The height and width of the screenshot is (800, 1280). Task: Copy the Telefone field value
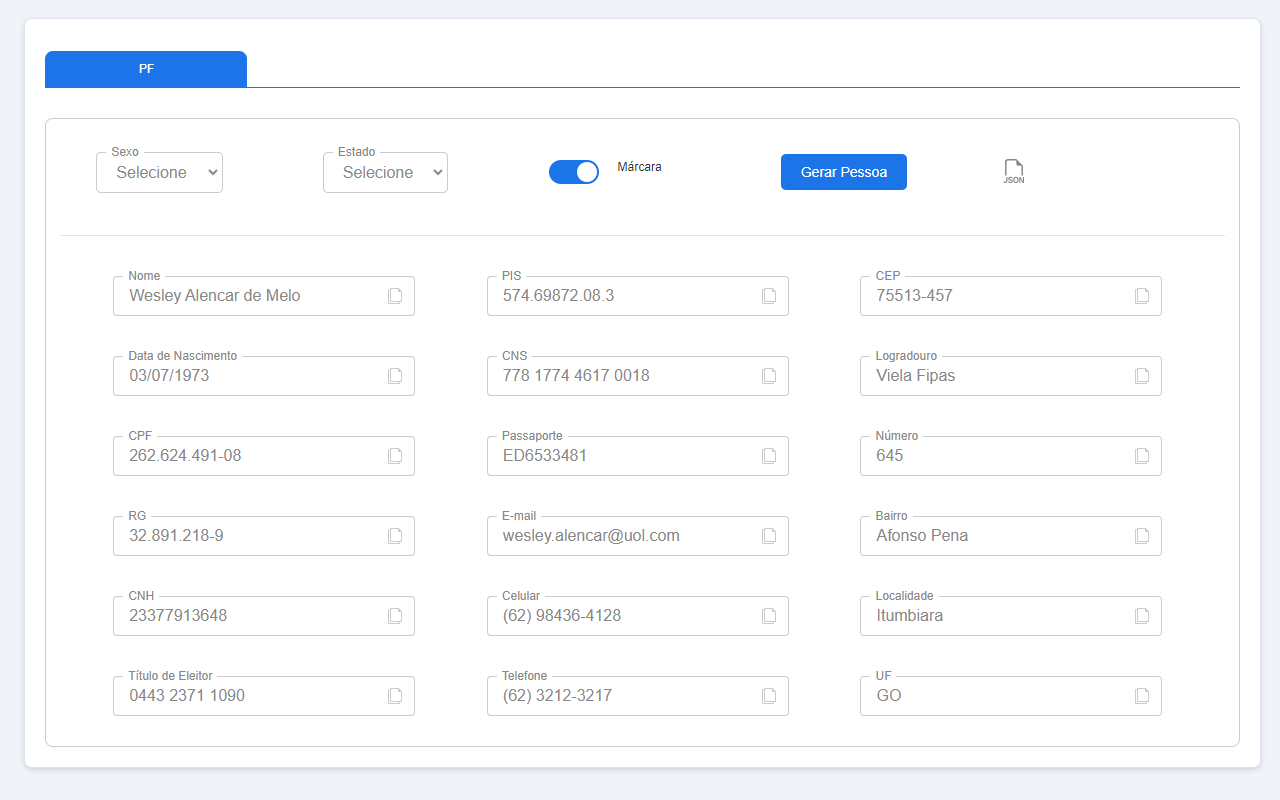pyautogui.click(x=769, y=696)
